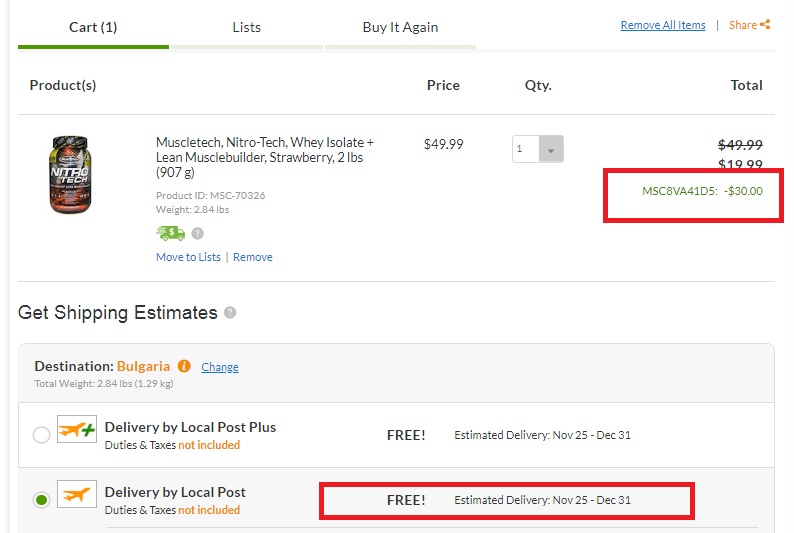Click the Delivery by Local Post airplane icon
Viewport: 794px width, 533px height.
[x=76, y=494]
